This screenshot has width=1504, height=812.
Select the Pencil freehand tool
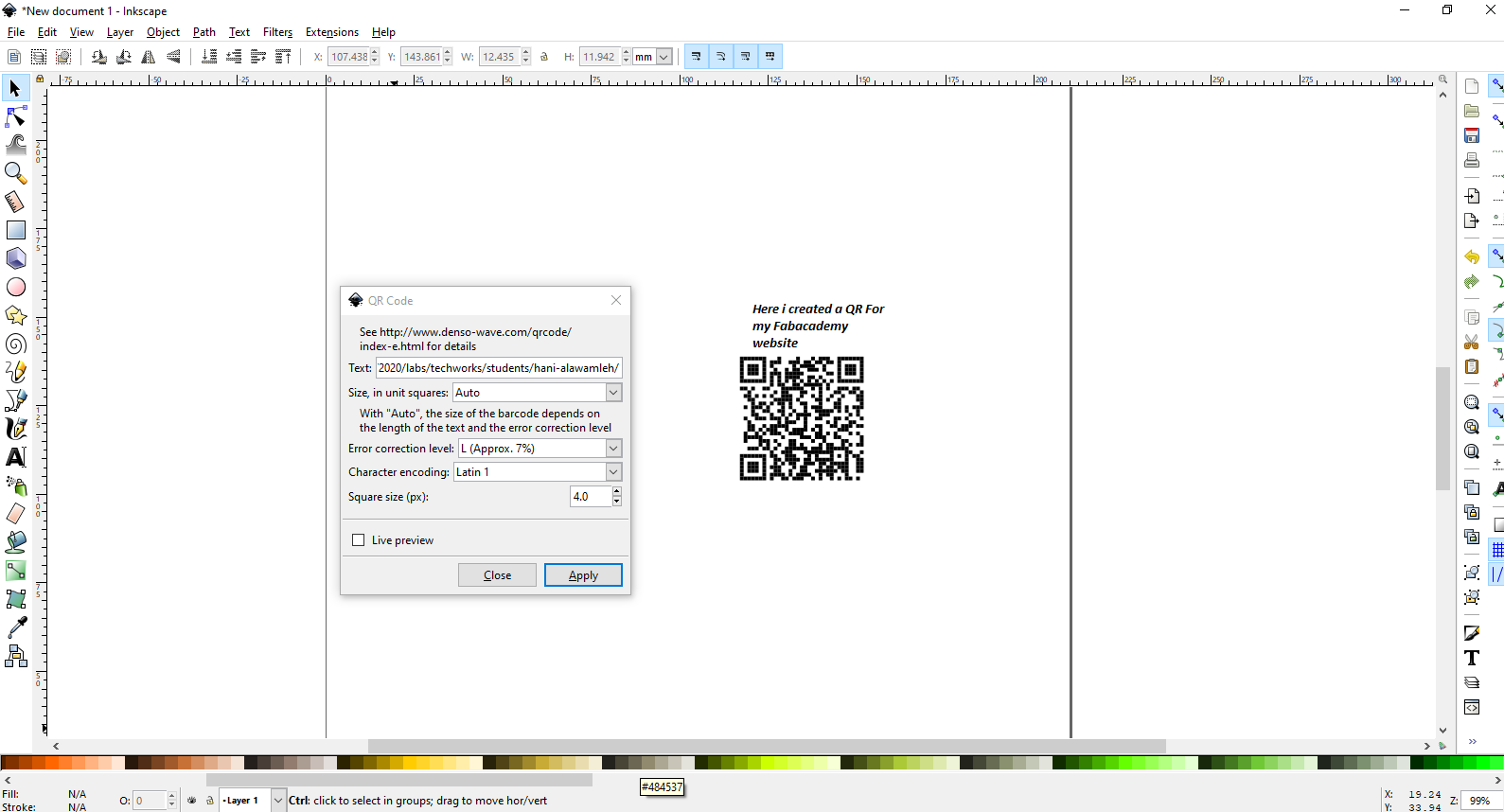click(x=15, y=372)
